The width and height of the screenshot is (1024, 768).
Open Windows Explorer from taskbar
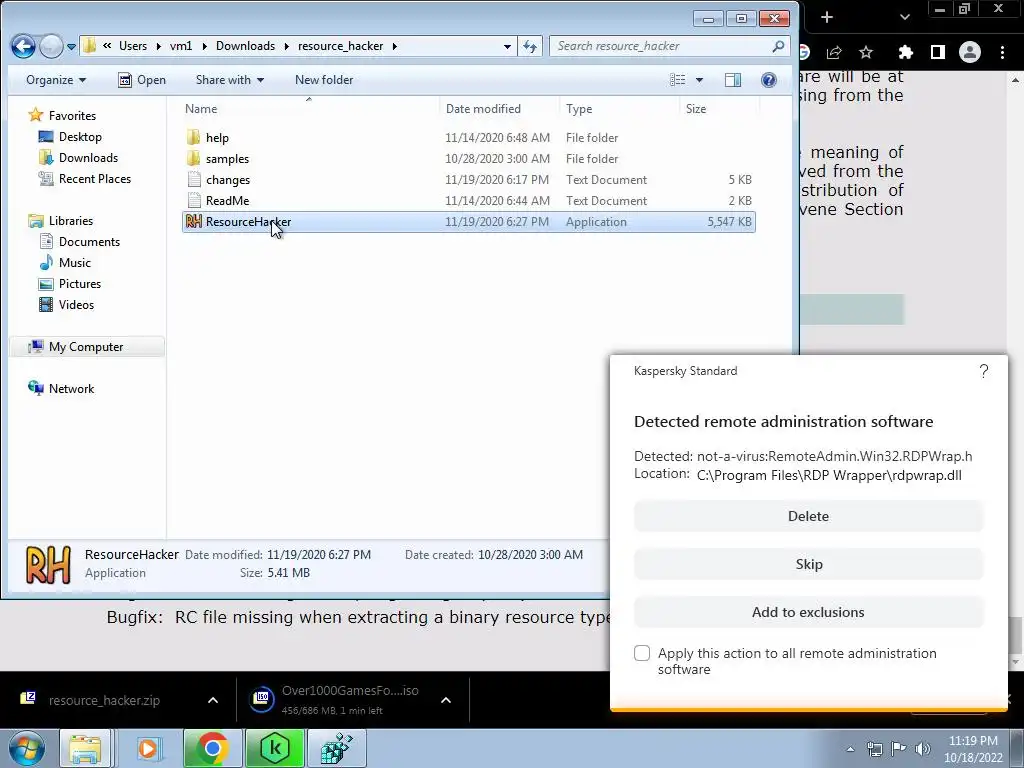[85, 748]
